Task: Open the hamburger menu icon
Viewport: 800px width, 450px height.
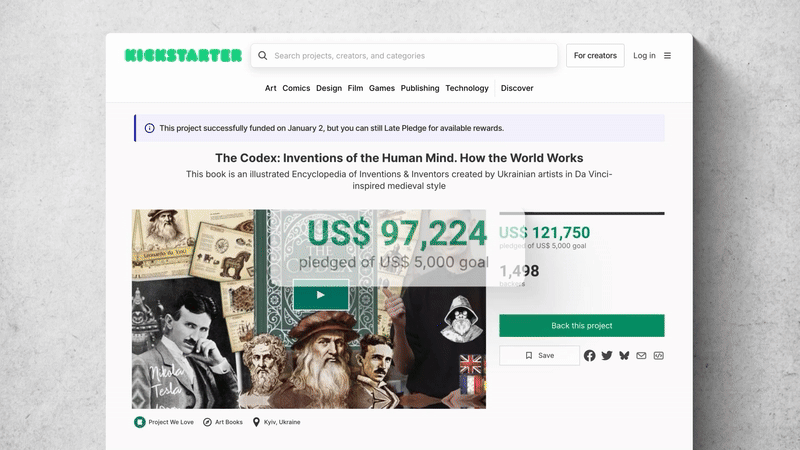Action: [667, 56]
